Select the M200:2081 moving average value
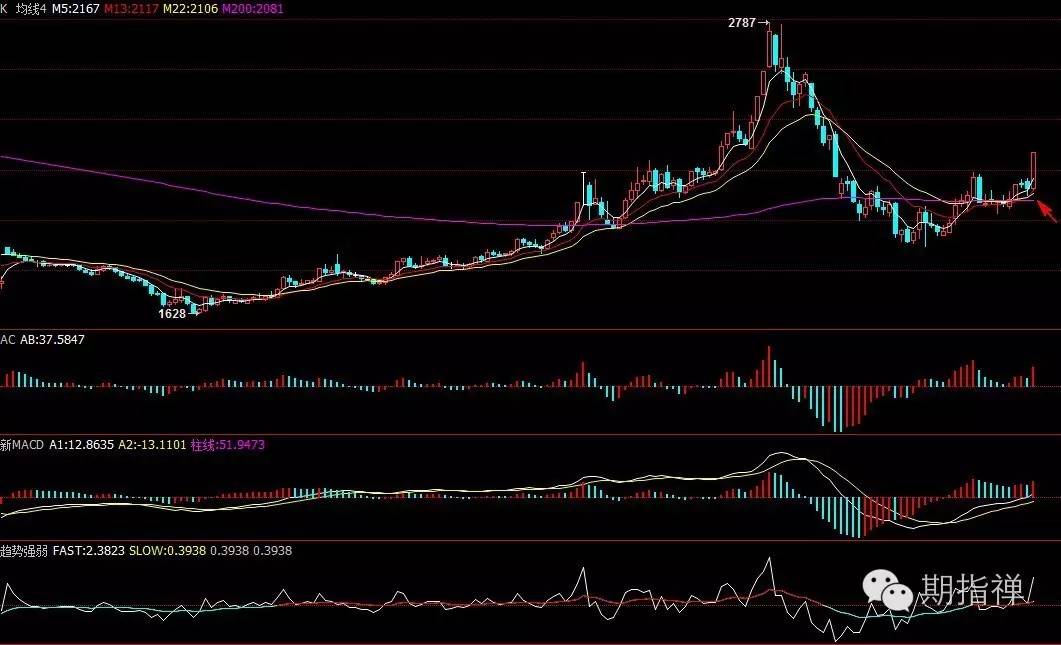The image size is (1061, 645). click(x=253, y=9)
